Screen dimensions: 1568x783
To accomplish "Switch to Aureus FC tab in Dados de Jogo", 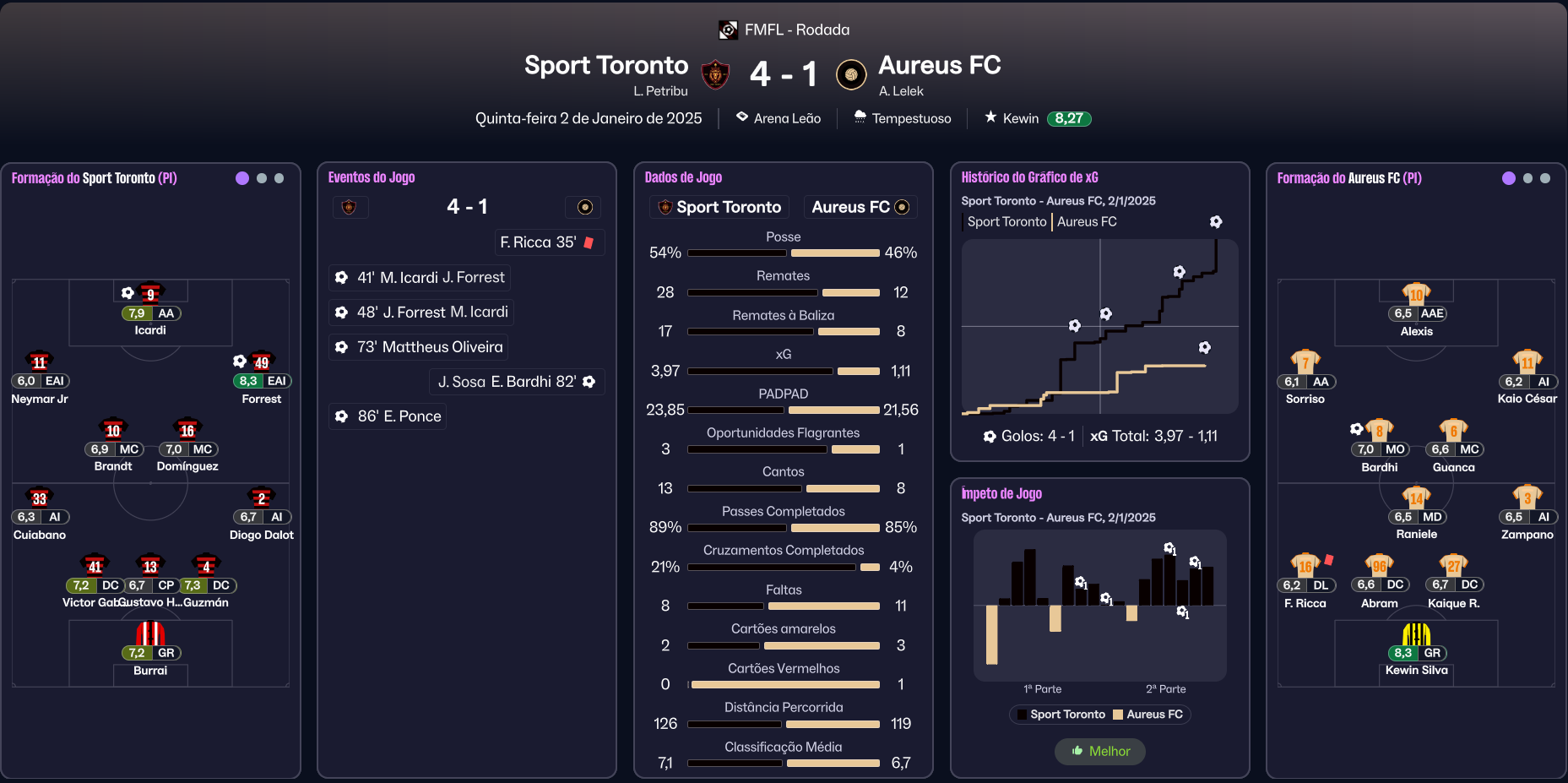I will coord(859,207).
